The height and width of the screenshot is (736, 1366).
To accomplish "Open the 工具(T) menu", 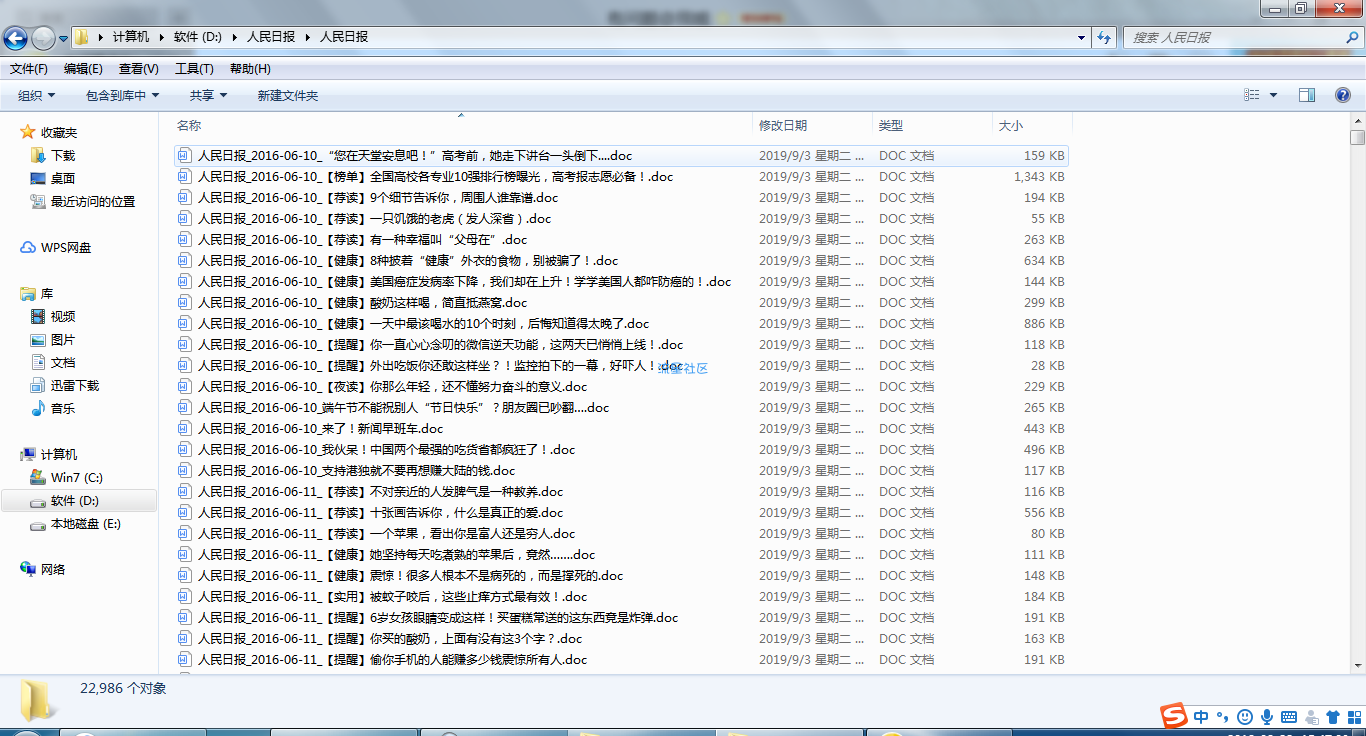I will pyautogui.click(x=194, y=69).
